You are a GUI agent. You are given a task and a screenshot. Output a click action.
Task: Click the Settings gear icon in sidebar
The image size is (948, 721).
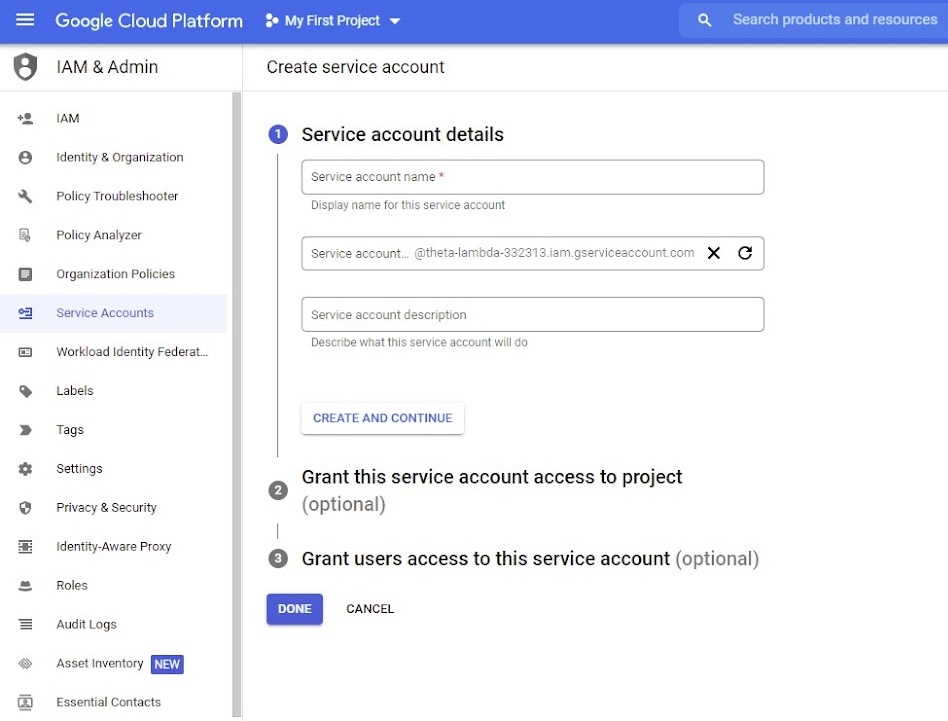click(25, 468)
